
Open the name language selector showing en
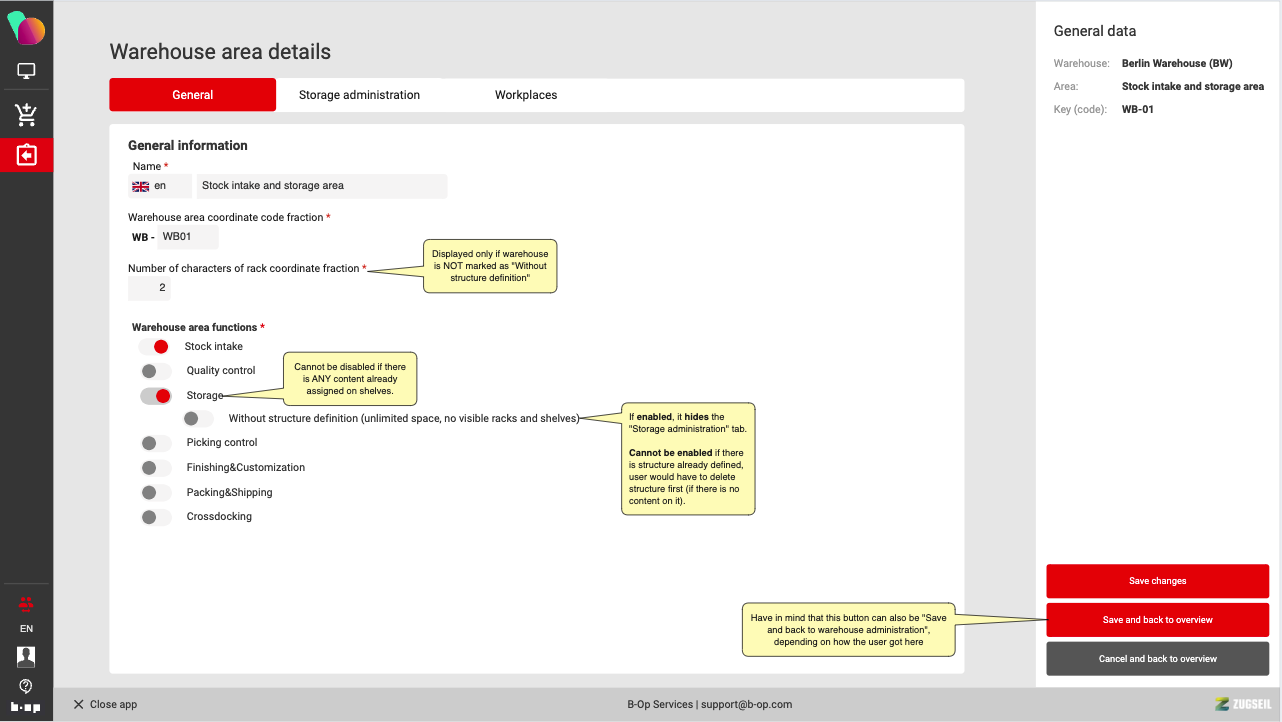coord(160,186)
